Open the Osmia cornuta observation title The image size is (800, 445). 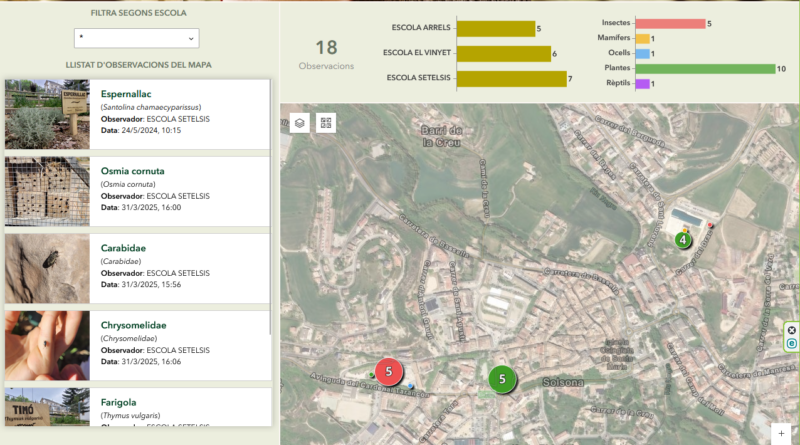click(132, 171)
